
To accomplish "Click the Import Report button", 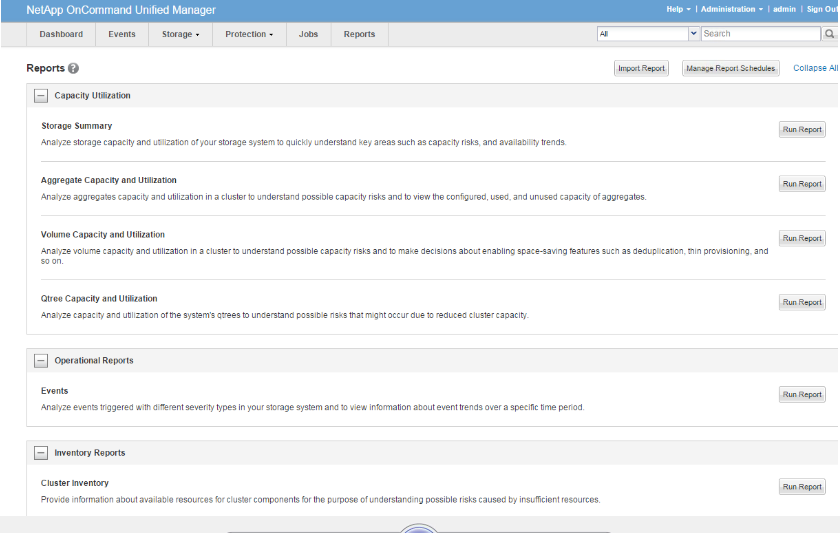I will [x=641, y=68].
